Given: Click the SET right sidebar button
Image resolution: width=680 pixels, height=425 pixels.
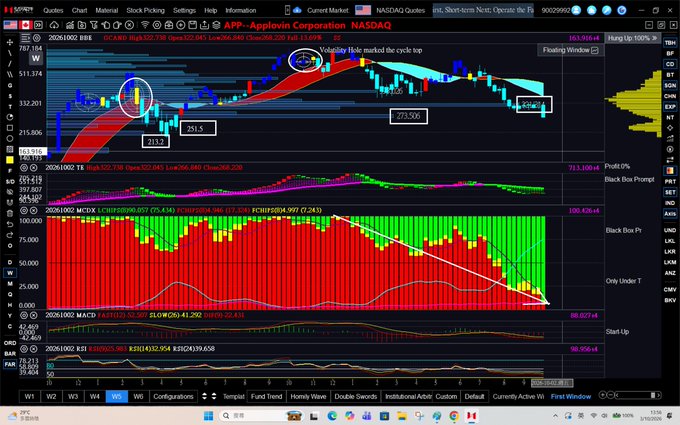Looking at the screenshot, I should click(x=670, y=192).
